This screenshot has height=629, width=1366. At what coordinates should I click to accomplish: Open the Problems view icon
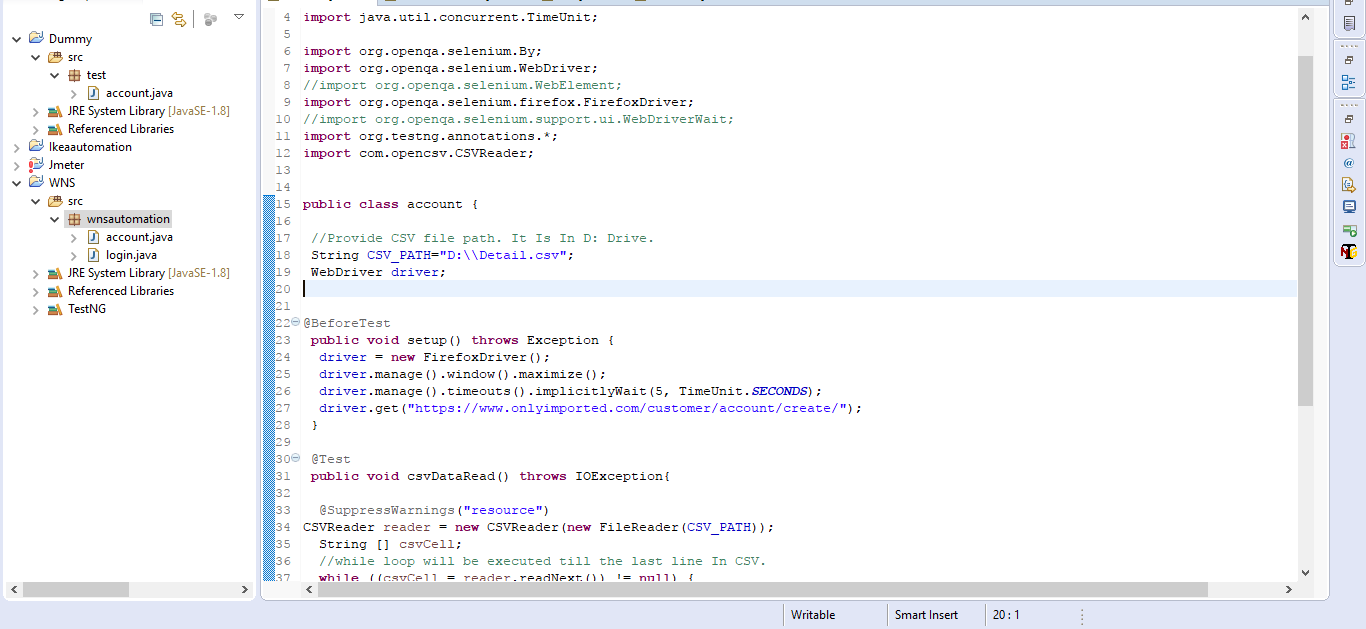(1349, 141)
